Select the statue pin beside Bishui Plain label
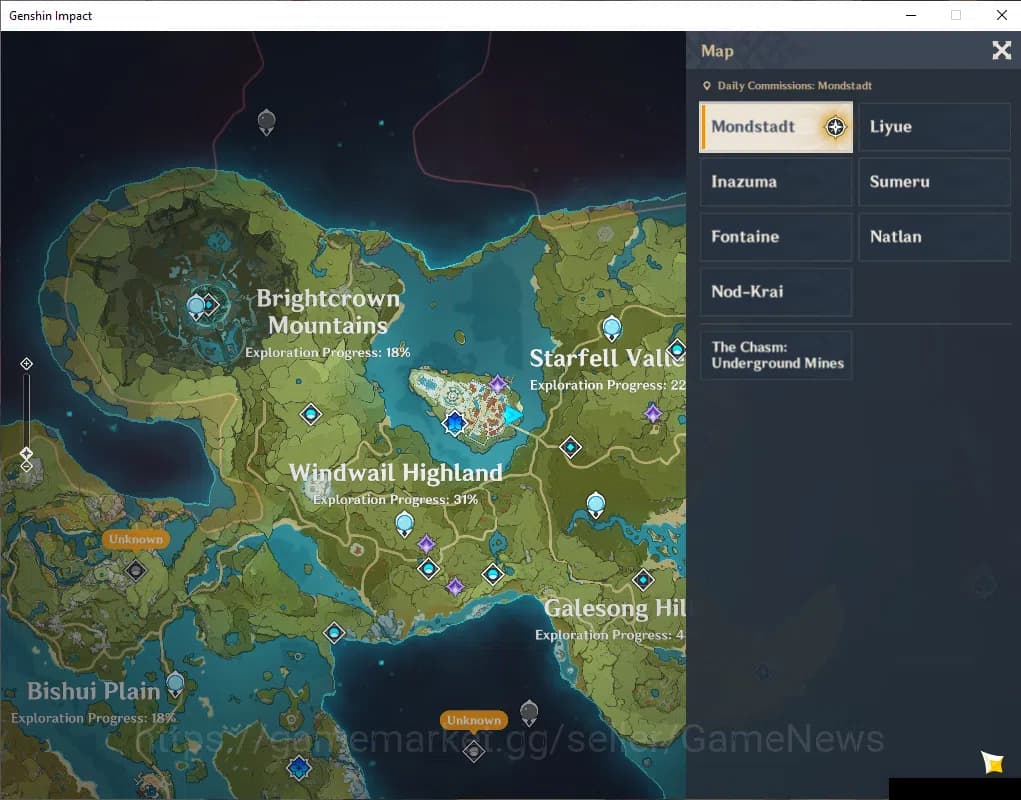This screenshot has height=800, width=1021. tap(175, 685)
